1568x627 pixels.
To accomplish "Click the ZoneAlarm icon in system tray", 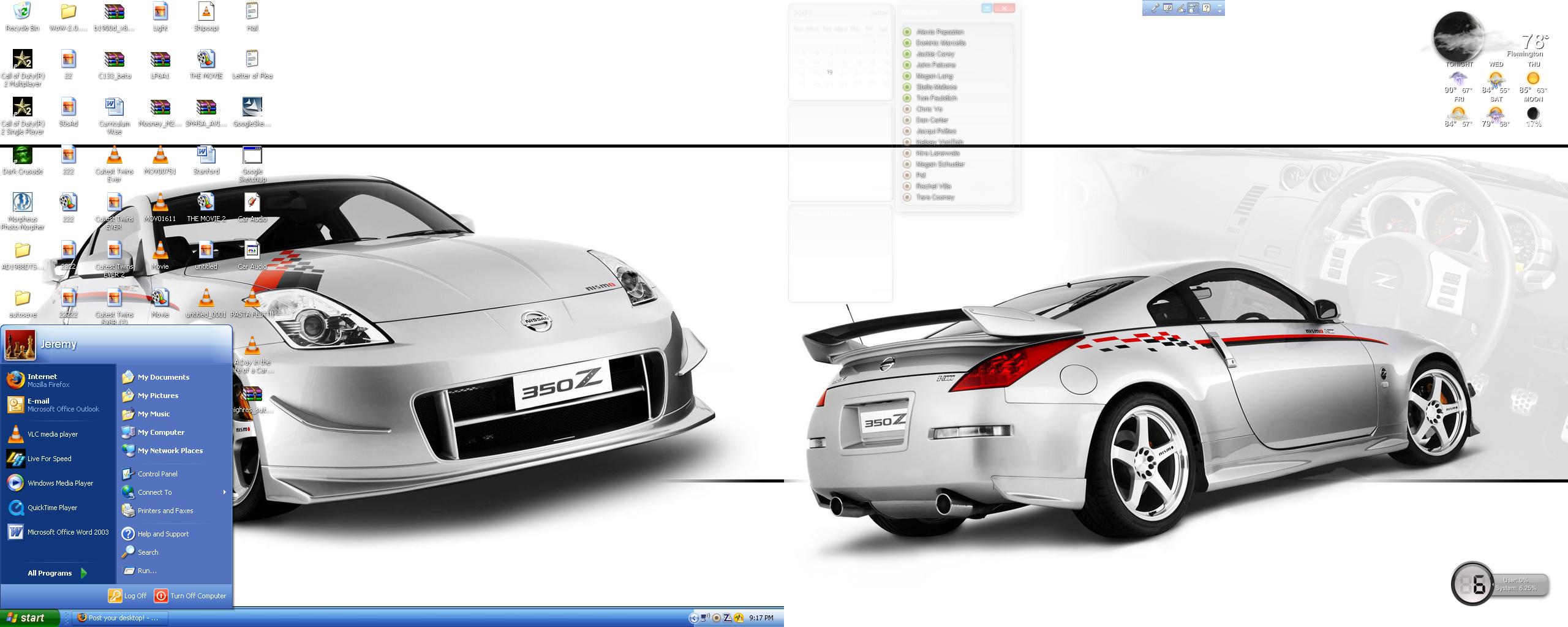I will point(727,618).
